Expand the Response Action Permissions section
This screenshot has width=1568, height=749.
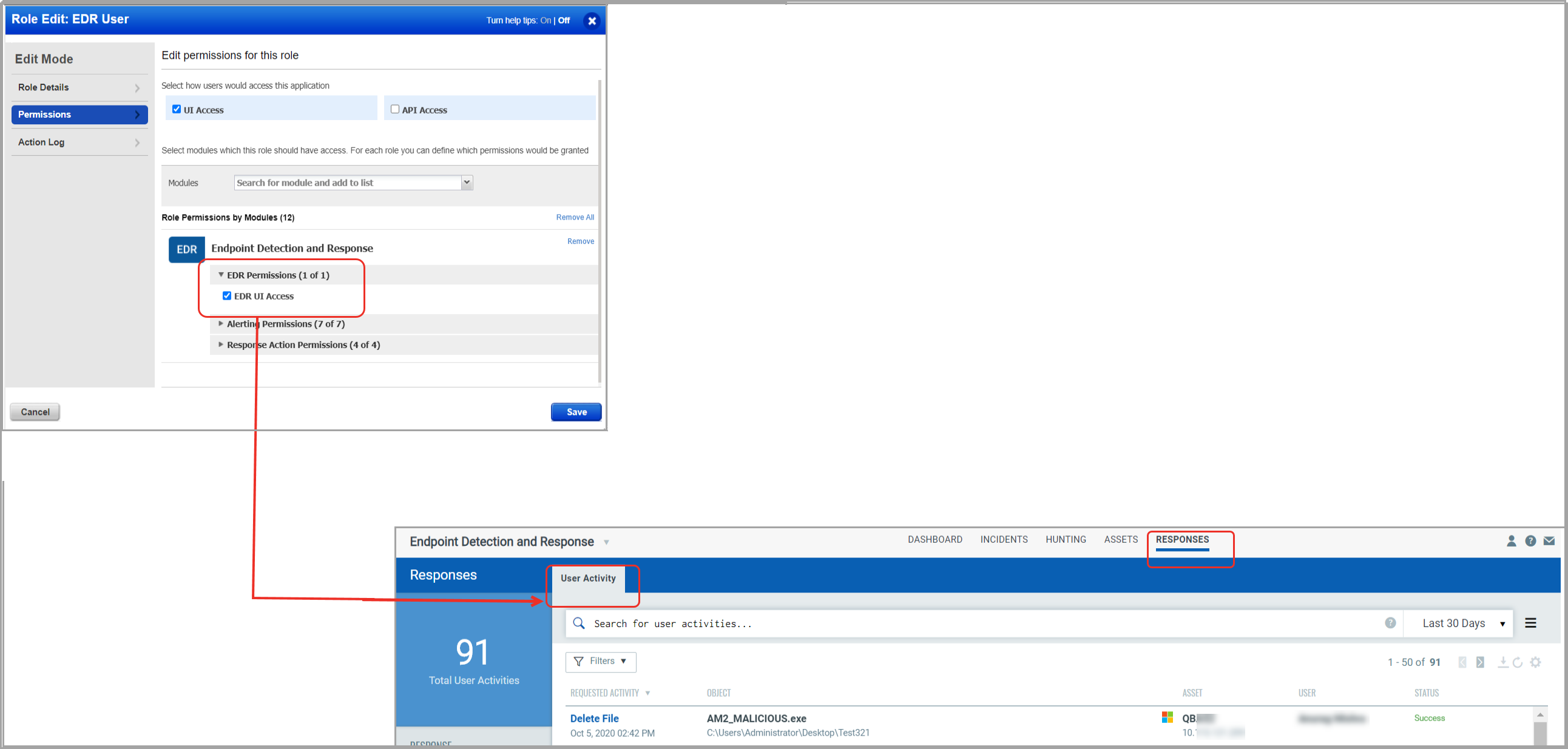pyautogui.click(x=222, y=345)
